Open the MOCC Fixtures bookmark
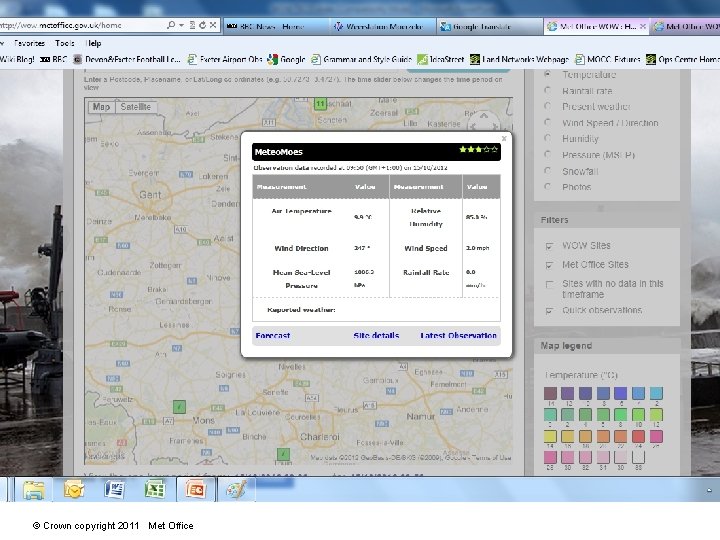The image size is (720, 540). [x=608, y=59]
